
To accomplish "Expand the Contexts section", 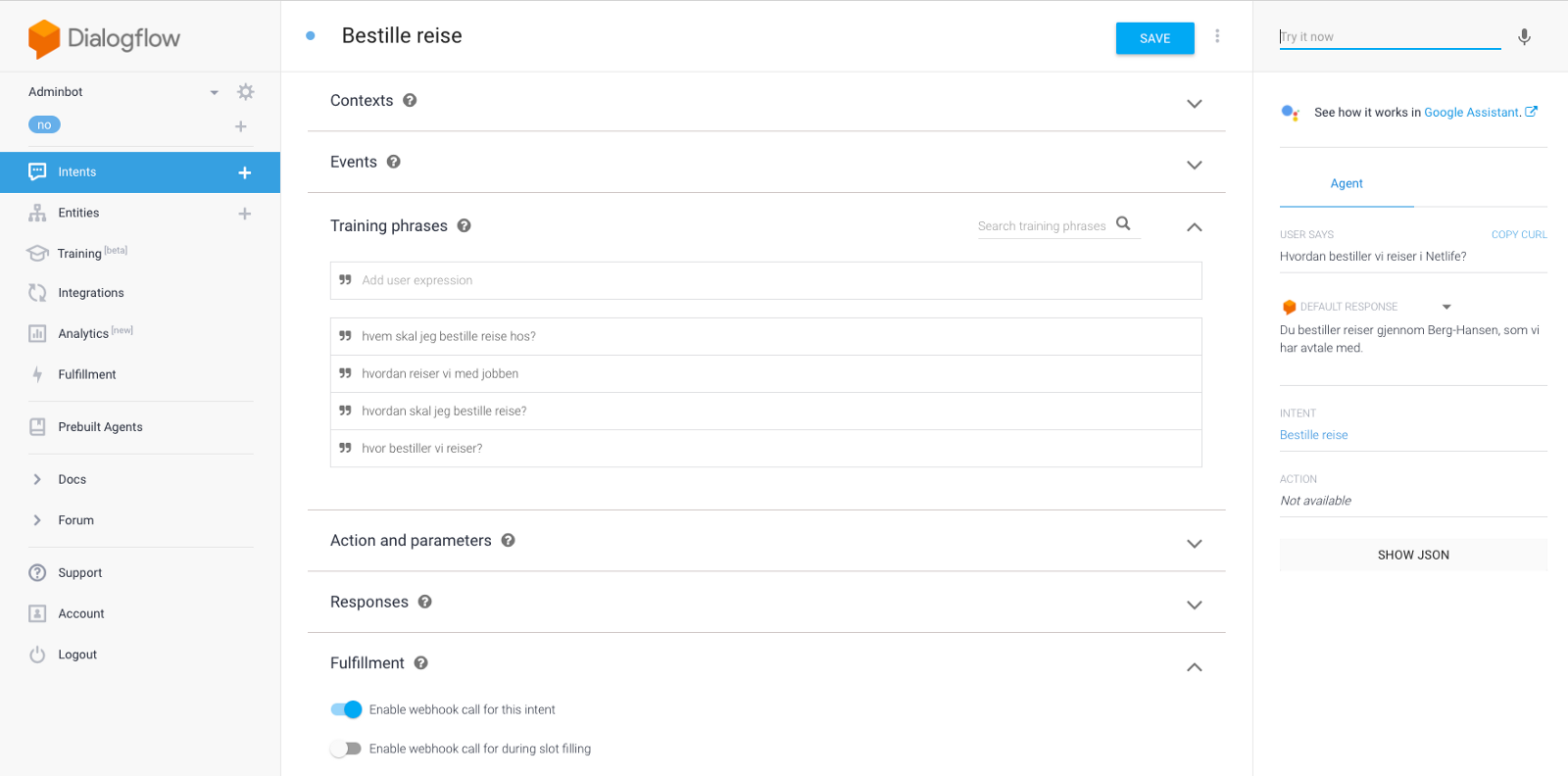I will (1194, 103).
